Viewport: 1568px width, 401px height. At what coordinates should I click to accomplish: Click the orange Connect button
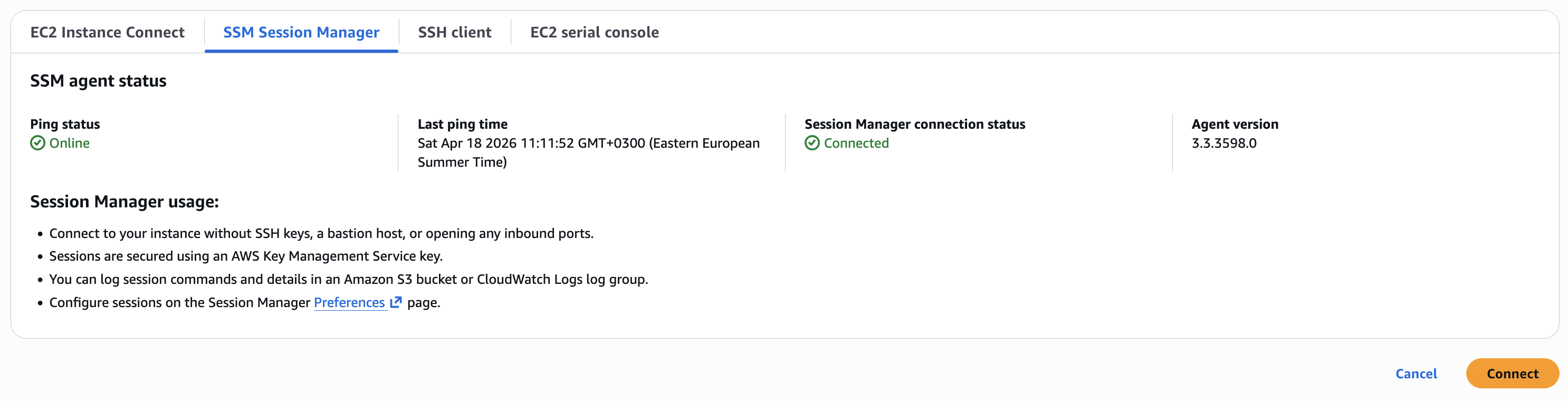[1512, 374]
